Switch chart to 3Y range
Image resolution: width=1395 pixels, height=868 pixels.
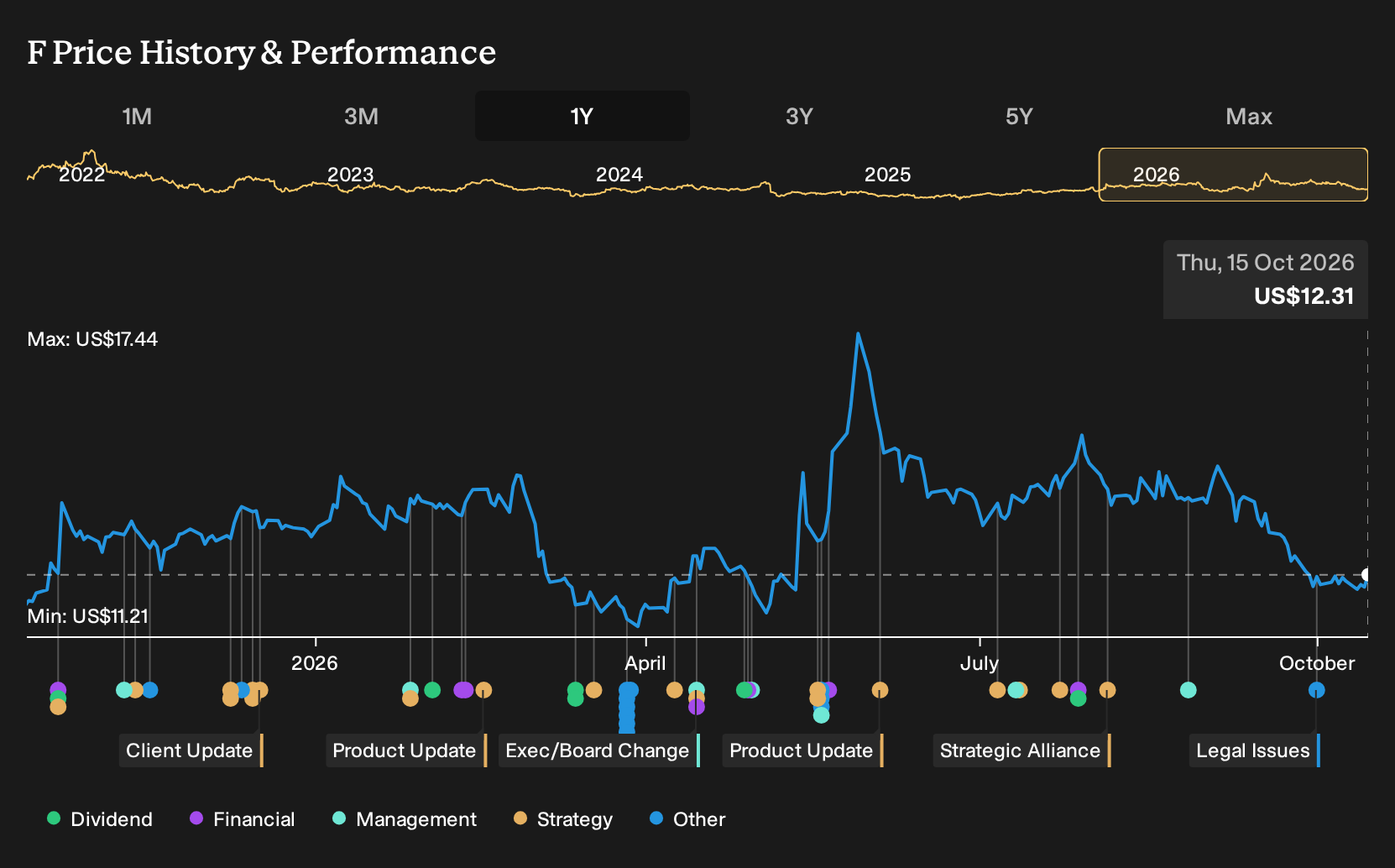tap(799, 117)
